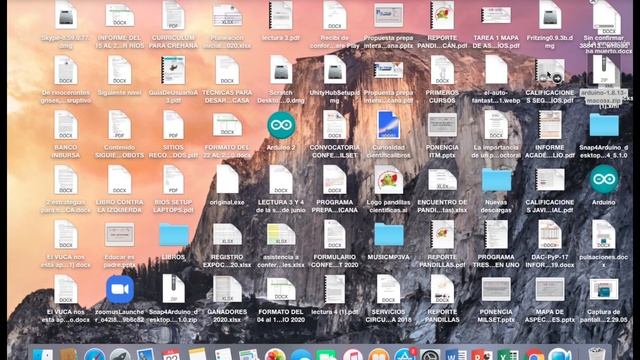This screenshot has height=360, width=640.
Task: Select the Siguiente nivel docx file
Action: [x=119, y=71]
